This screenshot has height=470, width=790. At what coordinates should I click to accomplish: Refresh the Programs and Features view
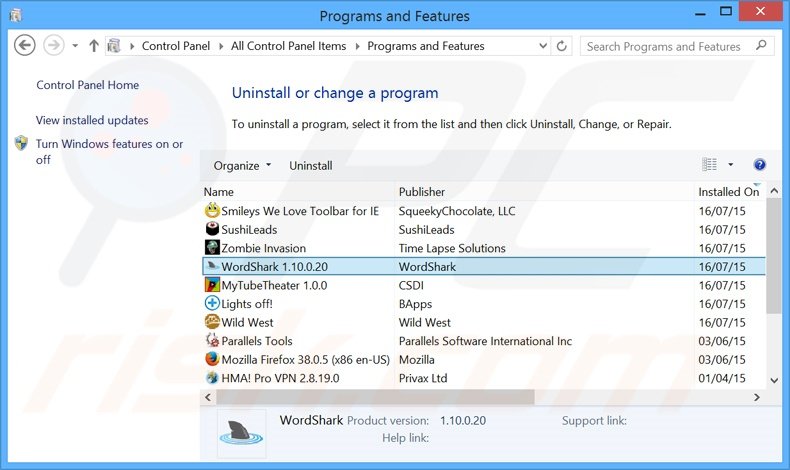click(x=561, y=46)
